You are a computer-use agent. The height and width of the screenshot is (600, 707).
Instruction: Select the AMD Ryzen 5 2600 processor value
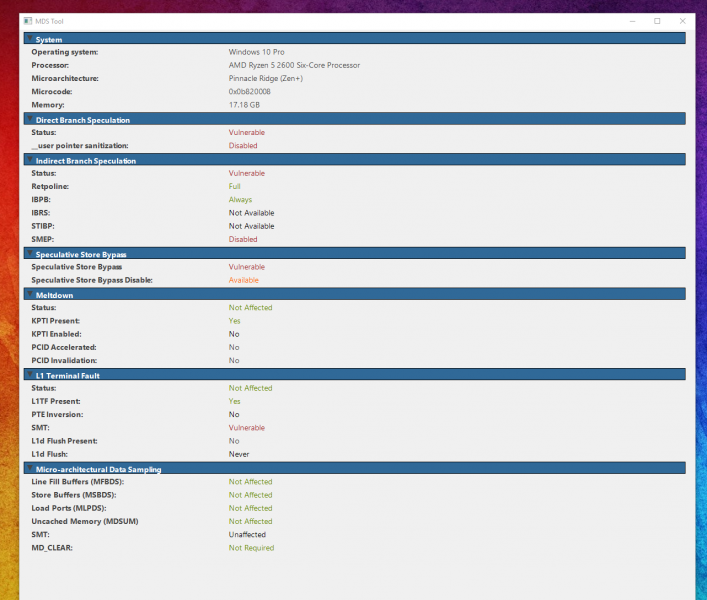point(294,65)
